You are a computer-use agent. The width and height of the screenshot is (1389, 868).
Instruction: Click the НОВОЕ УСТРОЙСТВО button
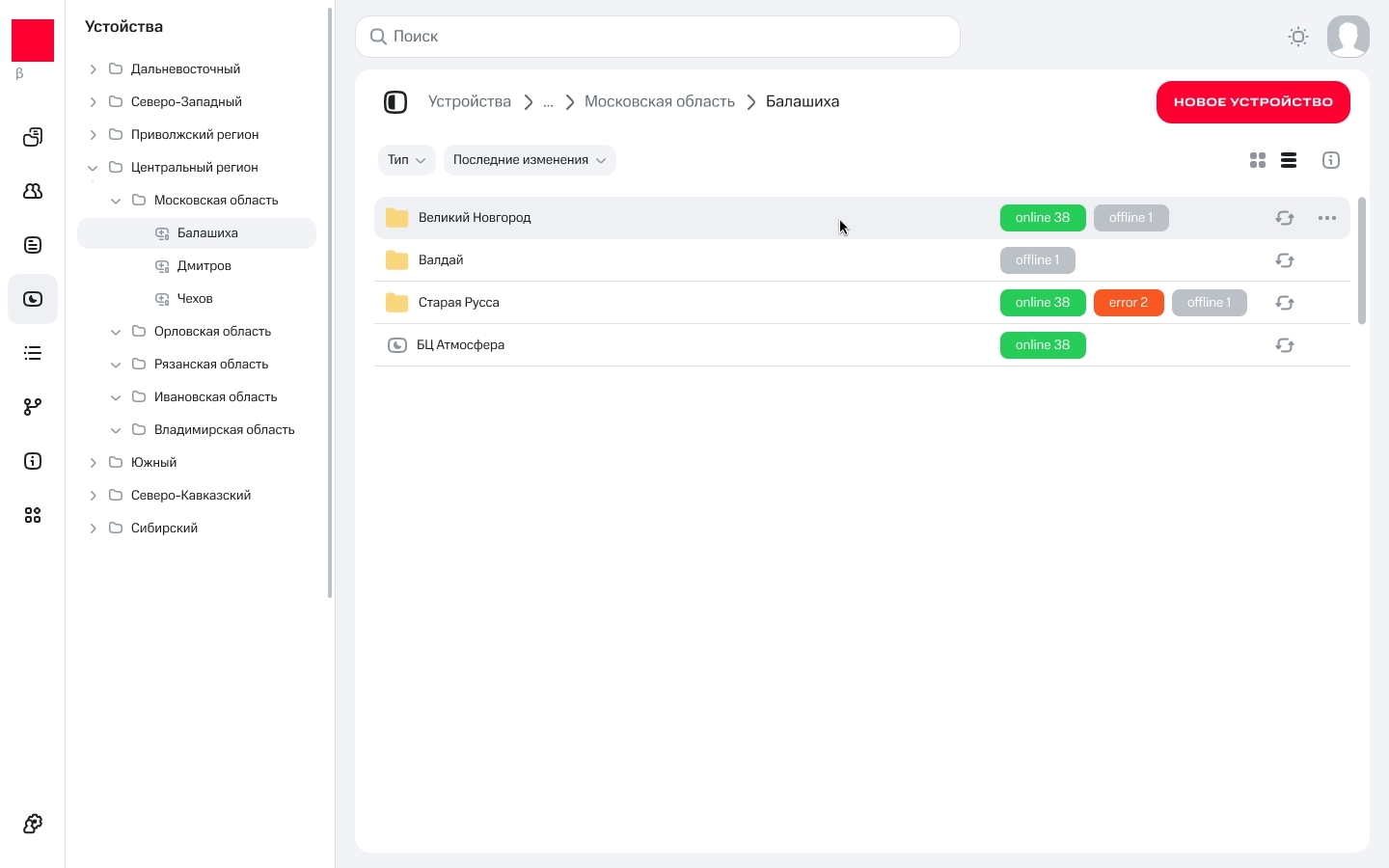[1253, 102]
